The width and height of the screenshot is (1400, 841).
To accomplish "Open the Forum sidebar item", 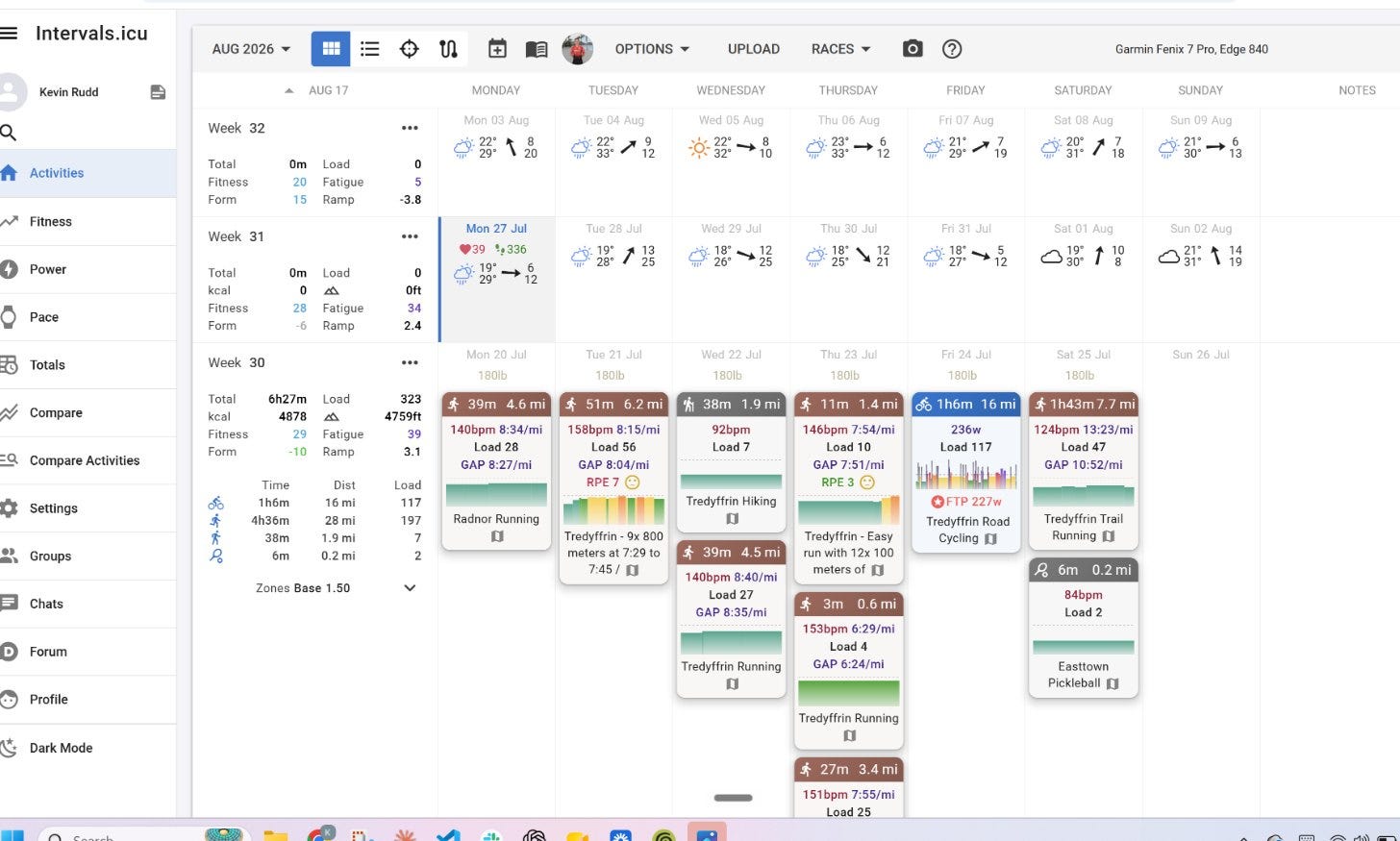I will 87,652.
